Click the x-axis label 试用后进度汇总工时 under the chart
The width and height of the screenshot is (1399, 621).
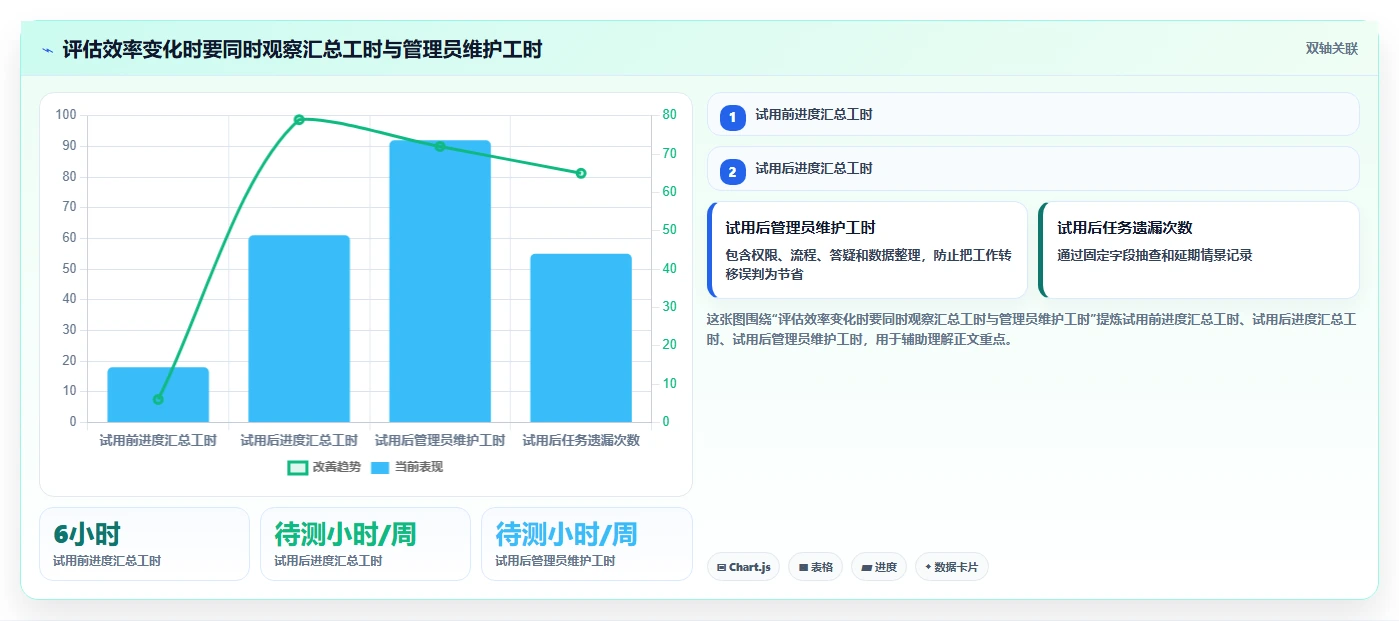(299, 440)
